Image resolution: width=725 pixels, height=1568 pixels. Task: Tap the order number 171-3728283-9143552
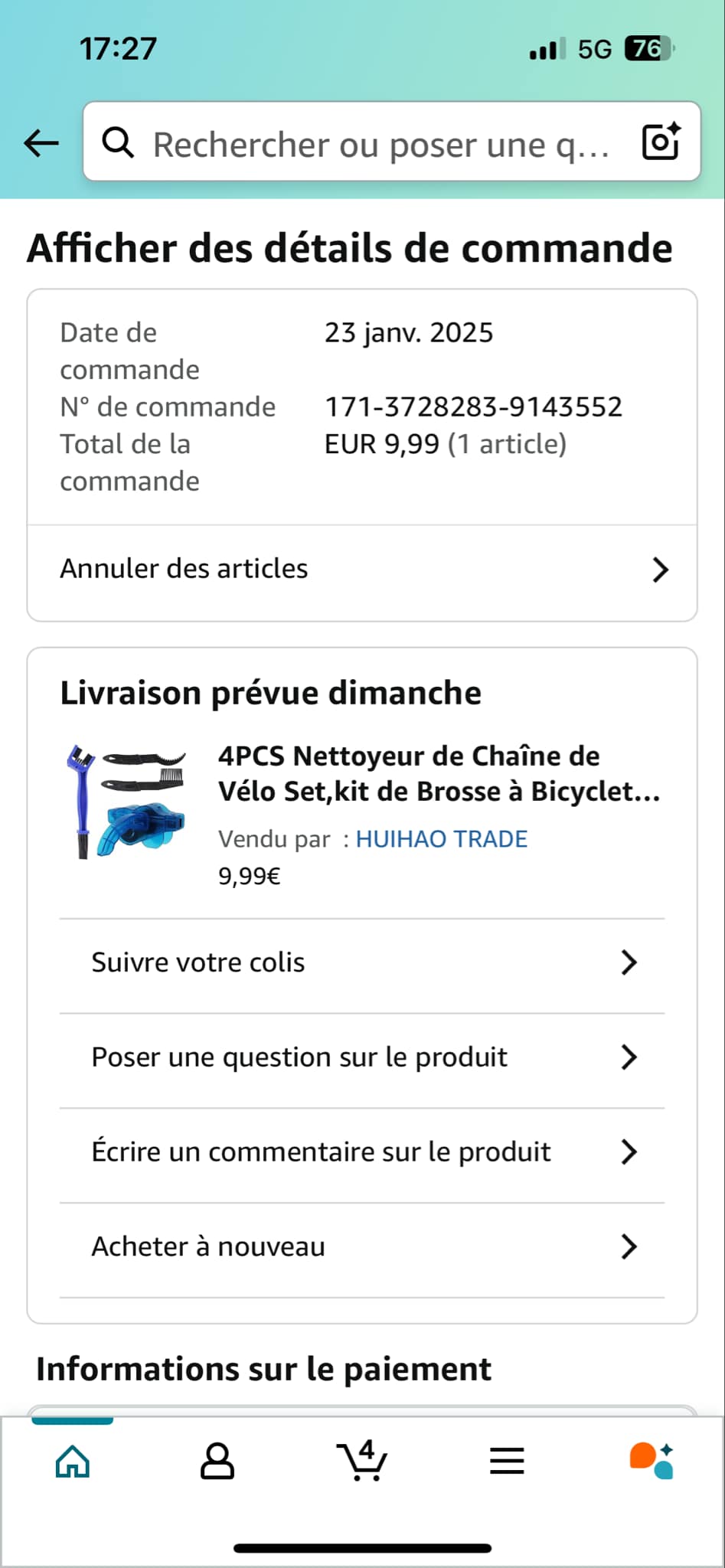[473, 407]
